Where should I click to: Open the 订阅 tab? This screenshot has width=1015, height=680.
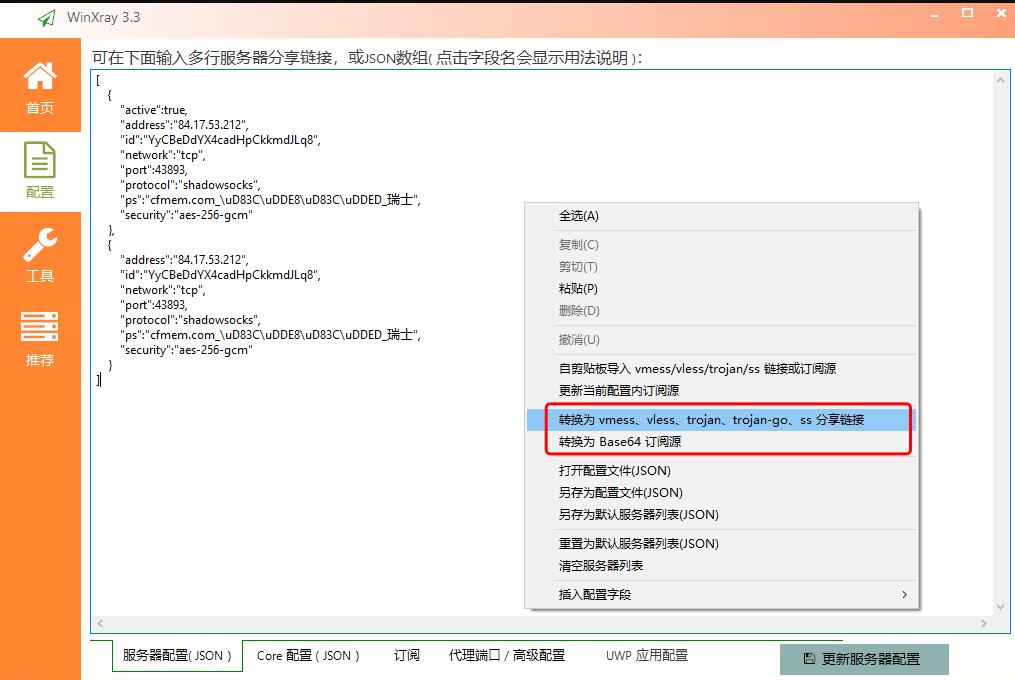pos(407,655)
